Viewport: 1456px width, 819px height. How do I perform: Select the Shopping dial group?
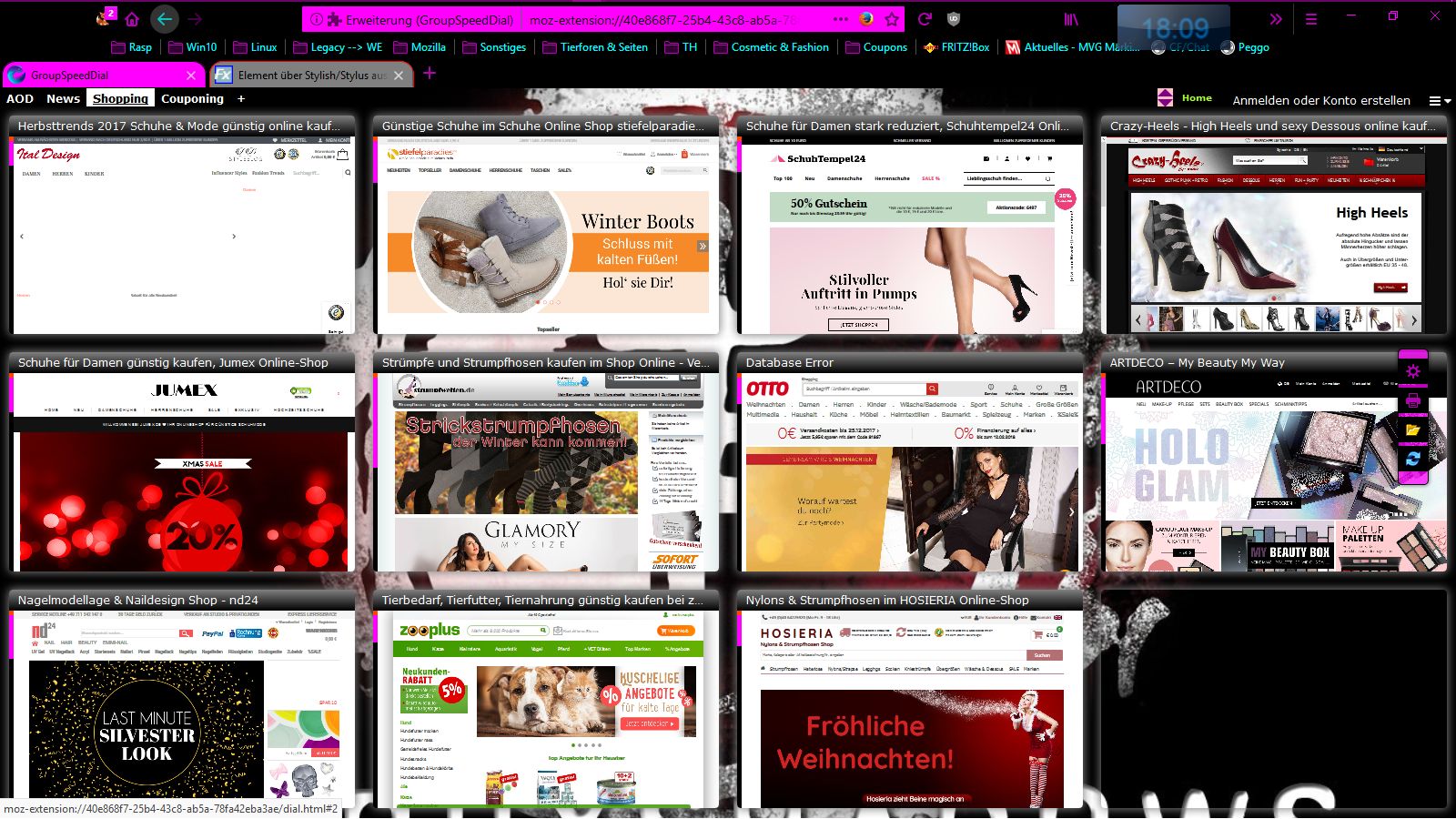(x=120, y=98)
